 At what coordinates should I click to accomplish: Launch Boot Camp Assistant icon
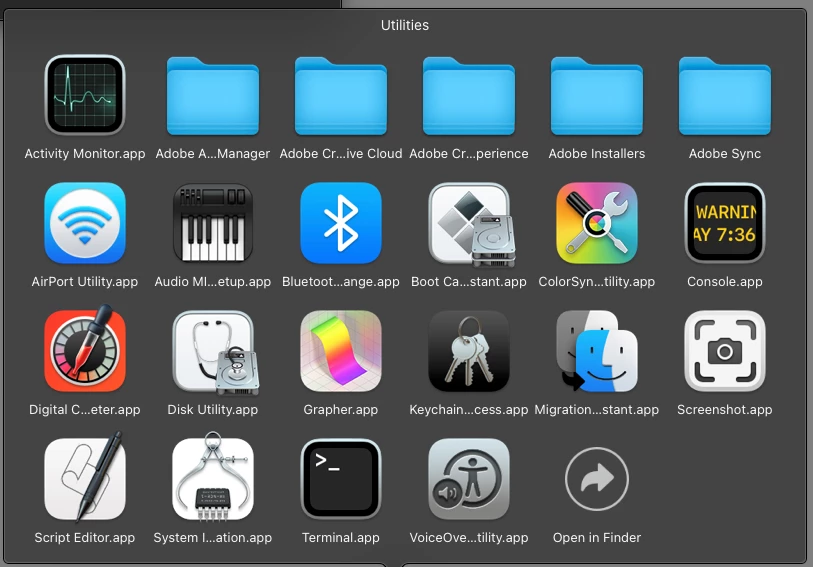pyautogui.click(x=471, y=224)
